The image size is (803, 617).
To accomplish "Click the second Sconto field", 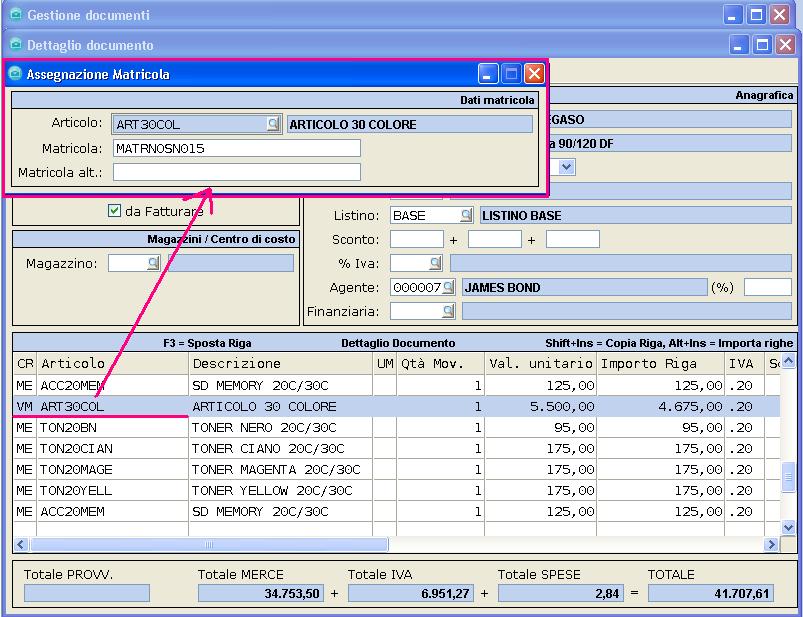I will [x=495, y=239].
